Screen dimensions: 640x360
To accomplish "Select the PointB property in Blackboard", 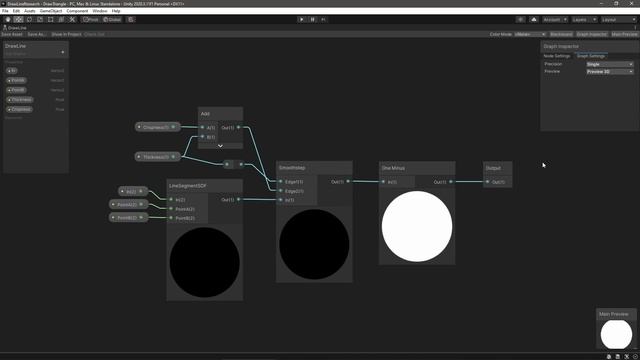I will pos(16,90).
